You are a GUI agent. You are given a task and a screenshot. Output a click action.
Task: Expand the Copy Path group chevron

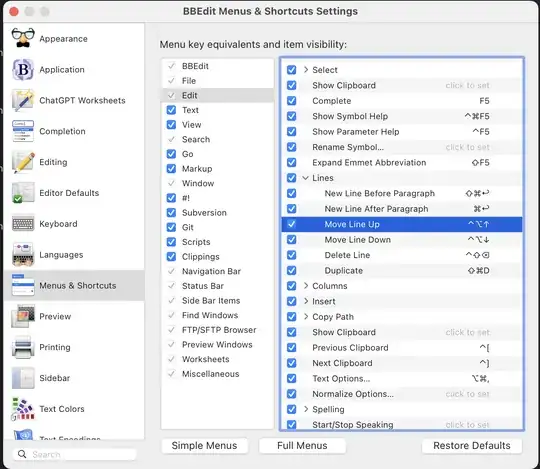(x=306, y=317)
